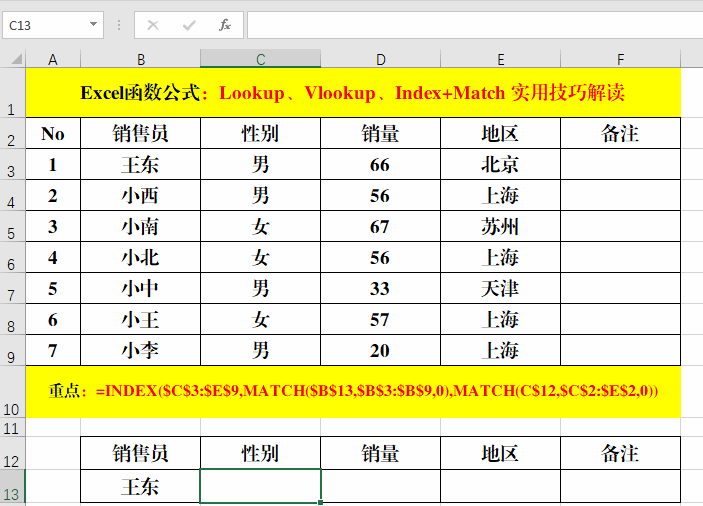
Task: Select row 1 header
Action: (x=13, y=93)
